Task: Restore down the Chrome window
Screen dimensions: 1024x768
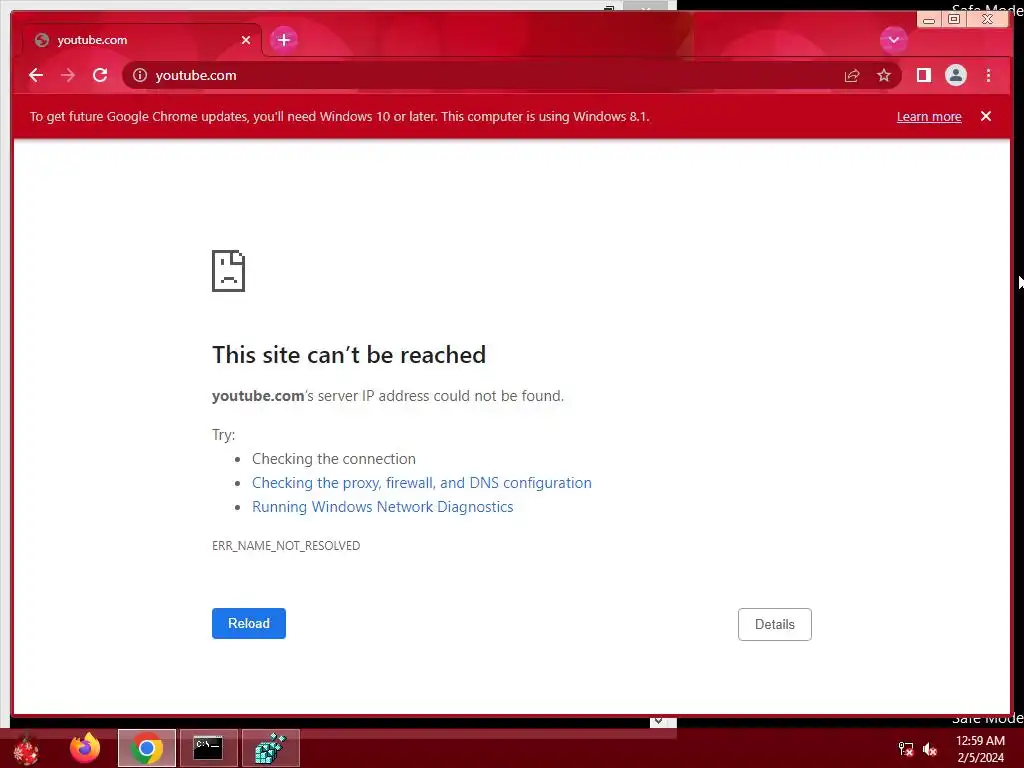Action: coord(953,20)
